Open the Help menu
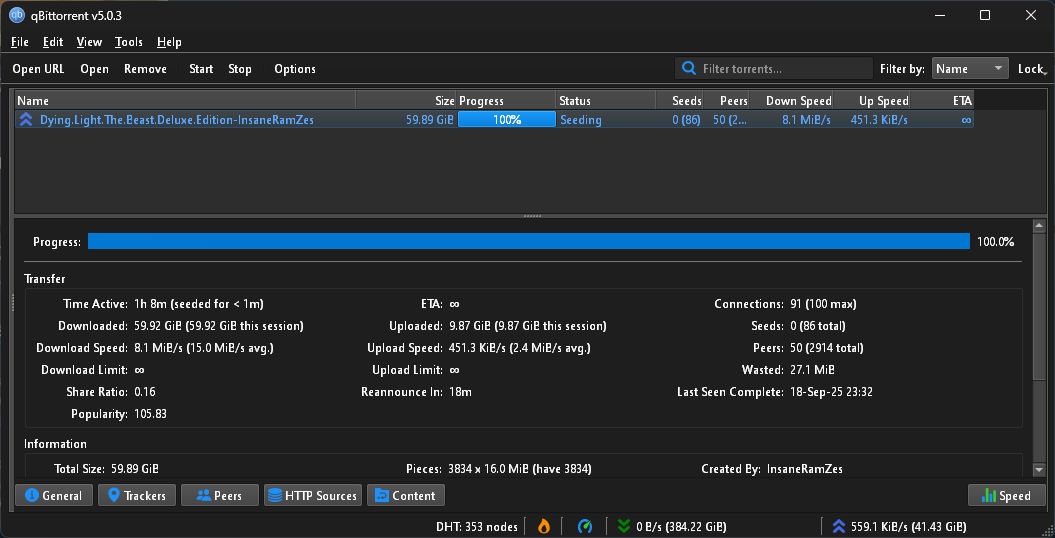 click(169, 42)
